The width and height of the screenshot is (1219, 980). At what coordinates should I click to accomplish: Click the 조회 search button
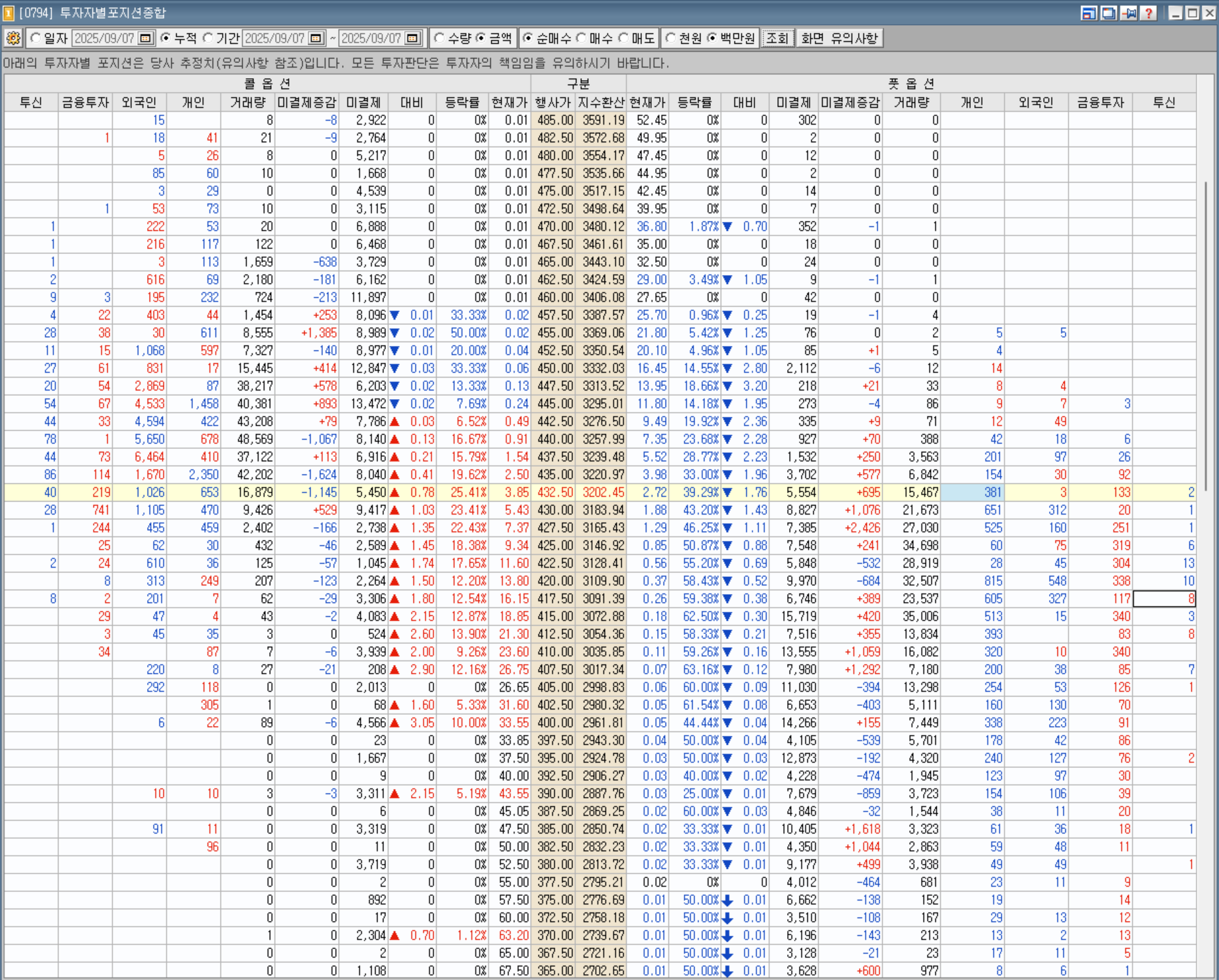(x=777, y=39)
